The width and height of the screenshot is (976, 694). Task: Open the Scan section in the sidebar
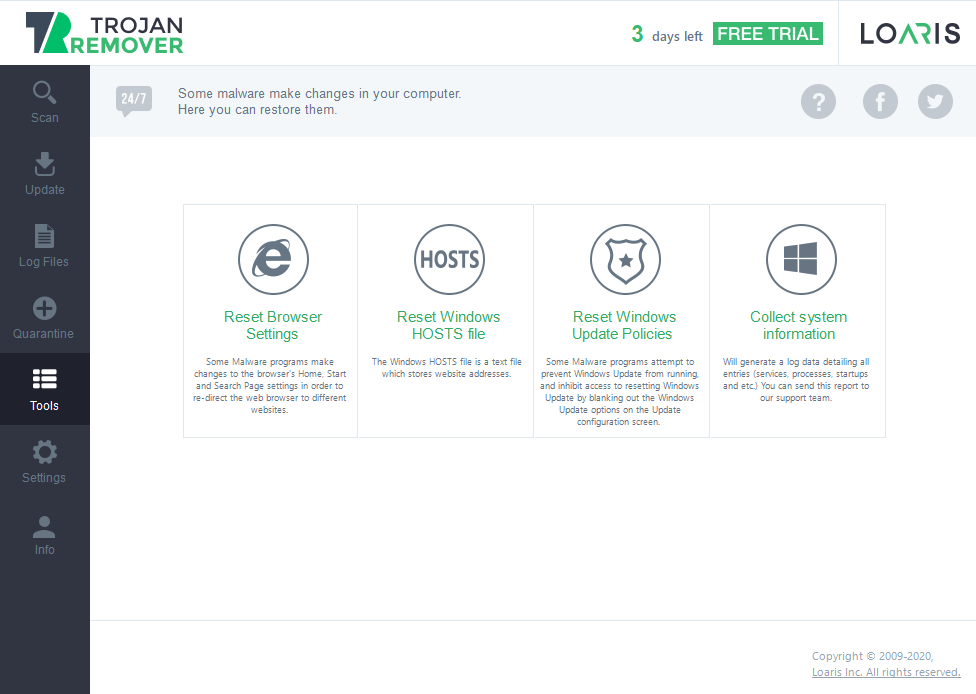pyautogui.click(x=45, y=102)
